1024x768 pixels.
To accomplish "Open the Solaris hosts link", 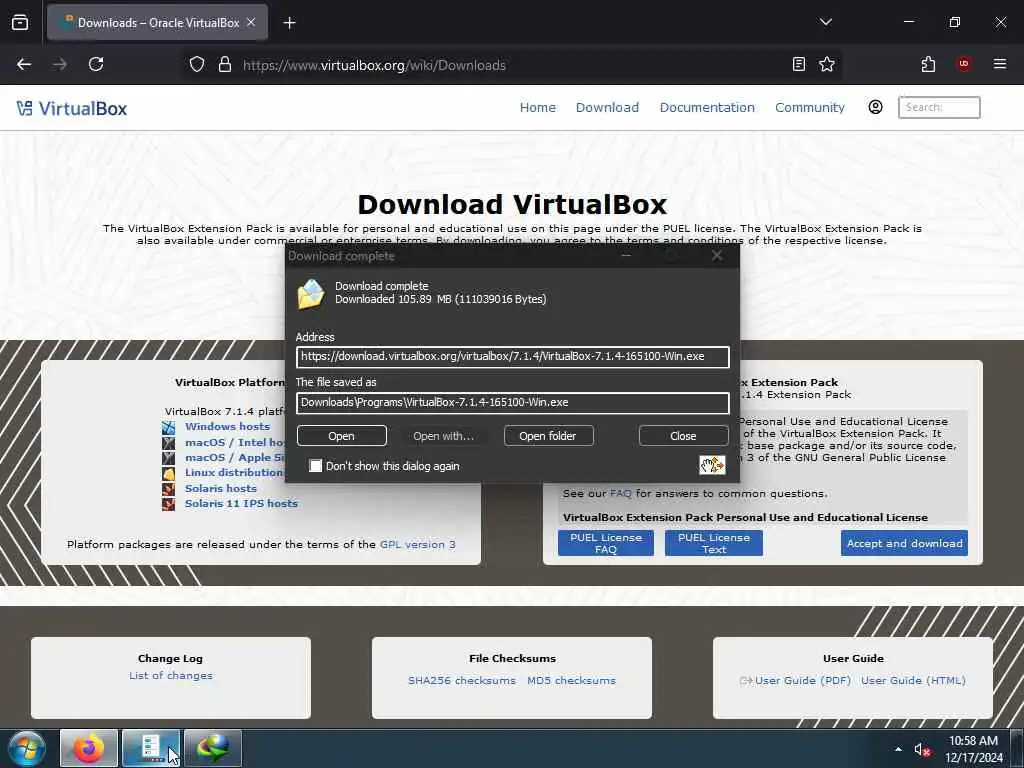I will (x=221, y=488).
